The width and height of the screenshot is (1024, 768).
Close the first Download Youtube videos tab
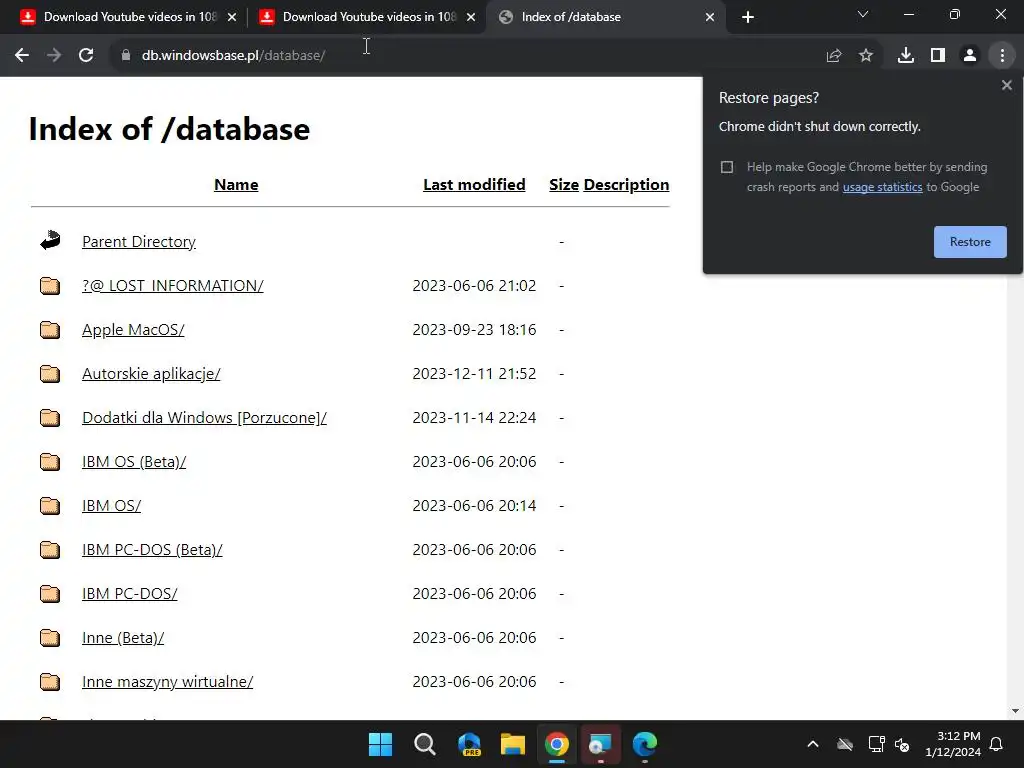(232, 17)
